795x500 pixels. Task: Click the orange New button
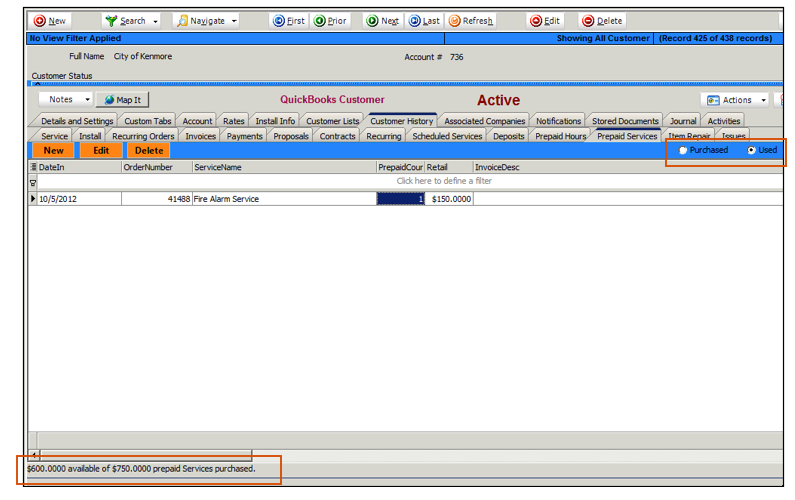[x=53, y=150]
